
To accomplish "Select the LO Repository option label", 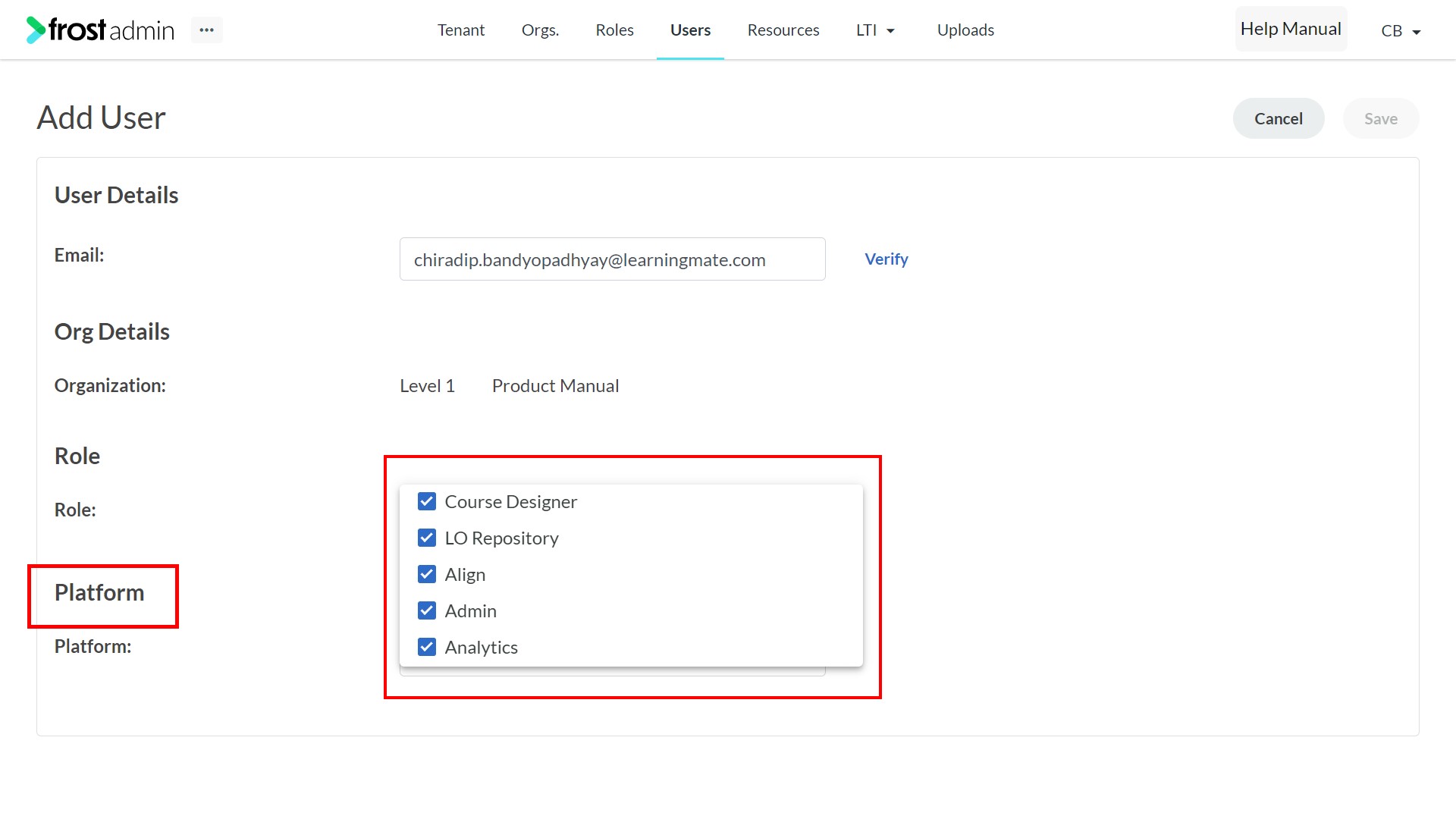I will 502,538.
